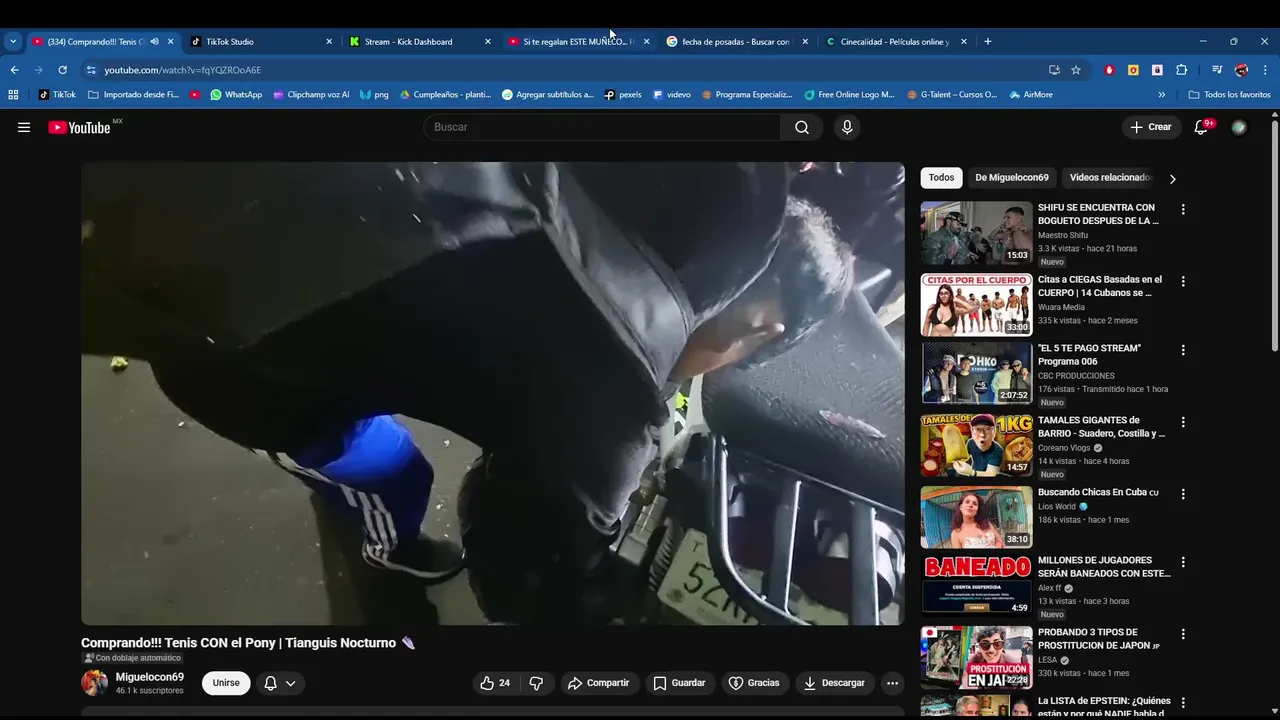Open the Google apps grid in the bookmarks bar

(13, 95)
